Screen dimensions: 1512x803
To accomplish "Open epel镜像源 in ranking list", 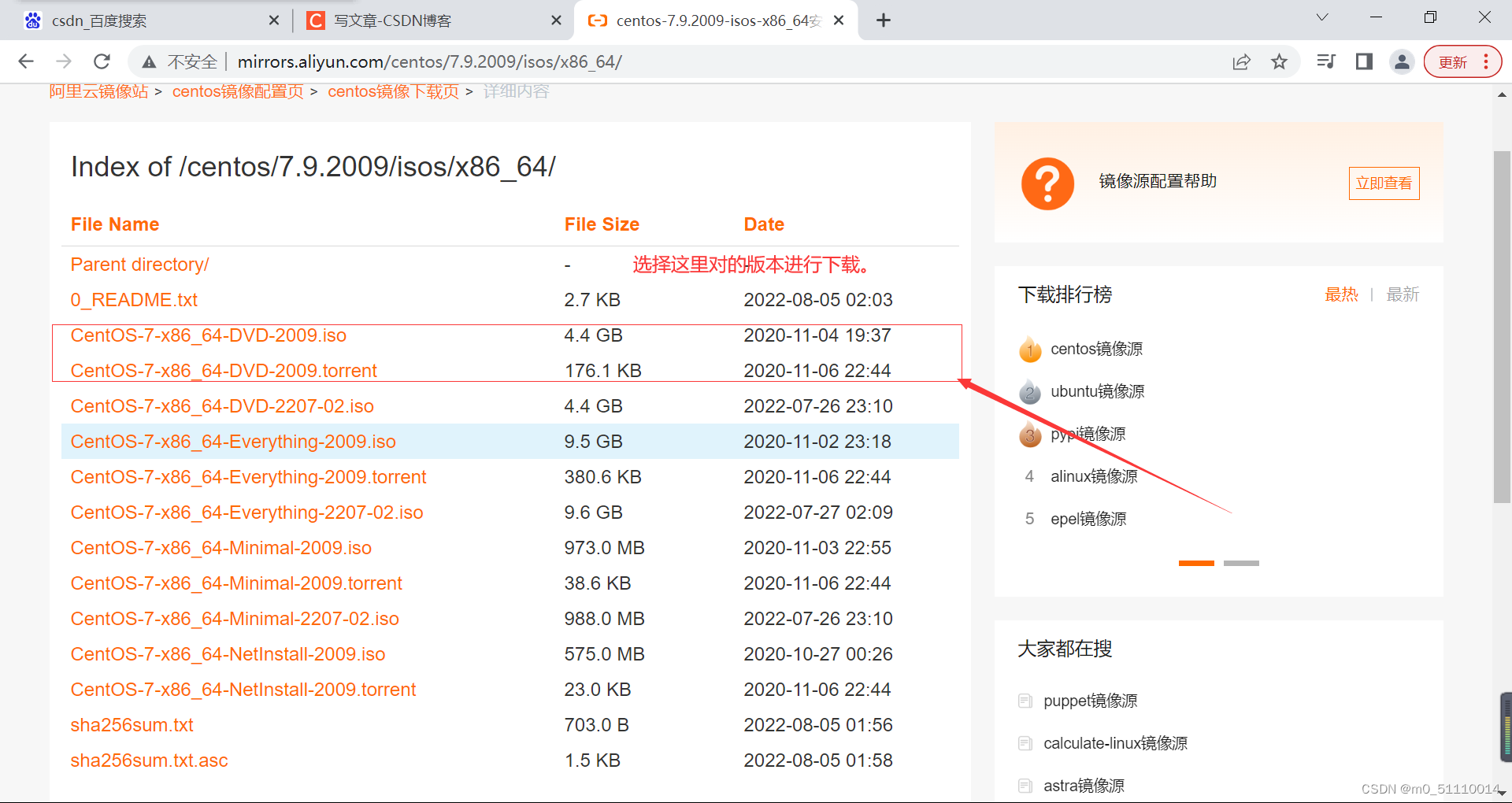I will tap(1088, 519).
